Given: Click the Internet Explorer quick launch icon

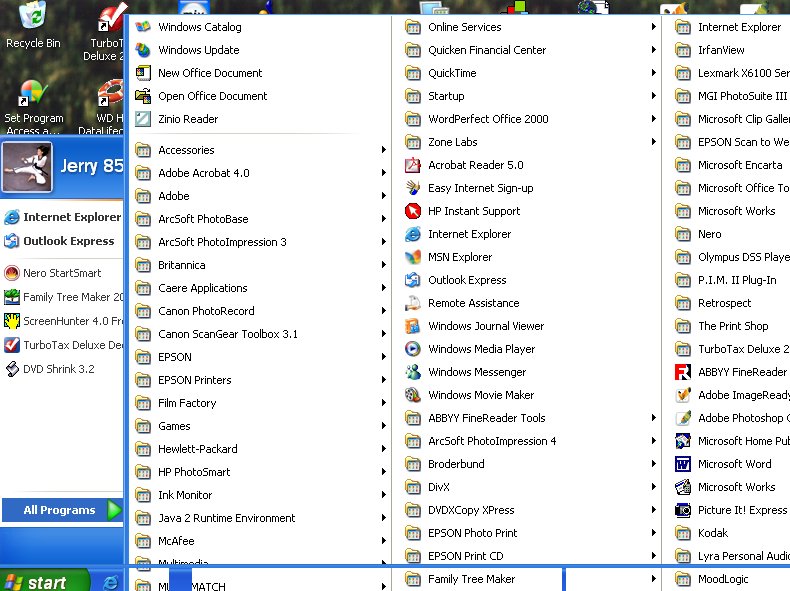Looking at the screenshot, I should [x=111, y=582].
